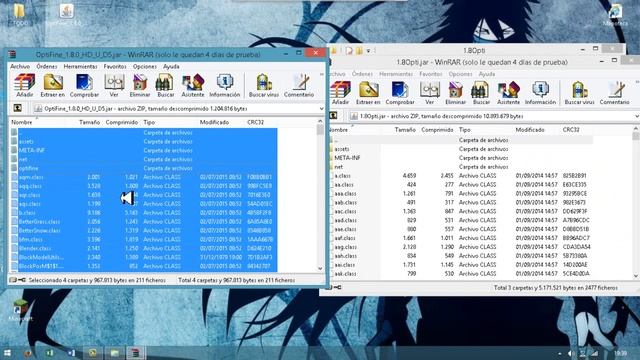640x360 pixels.
Task: Click drive/key status icon in OptiFine window
Action: coord(18,280)
